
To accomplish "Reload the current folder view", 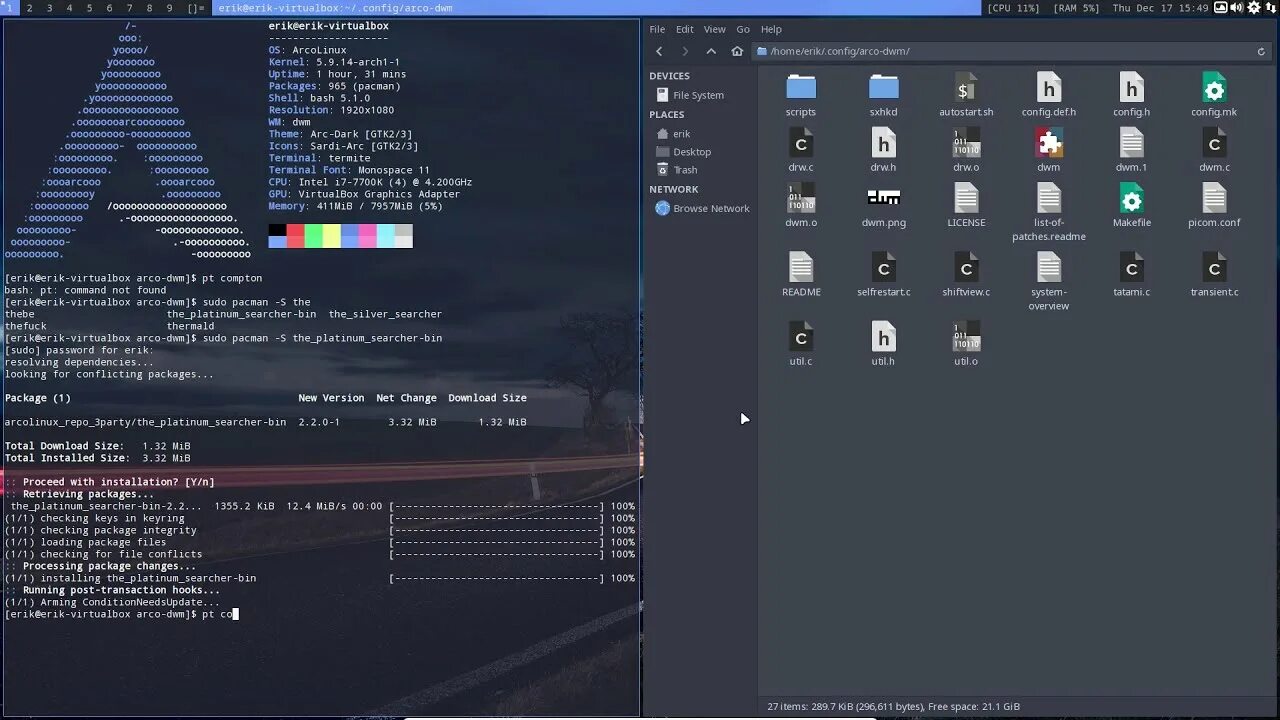I will click(x=1261, y=51).
